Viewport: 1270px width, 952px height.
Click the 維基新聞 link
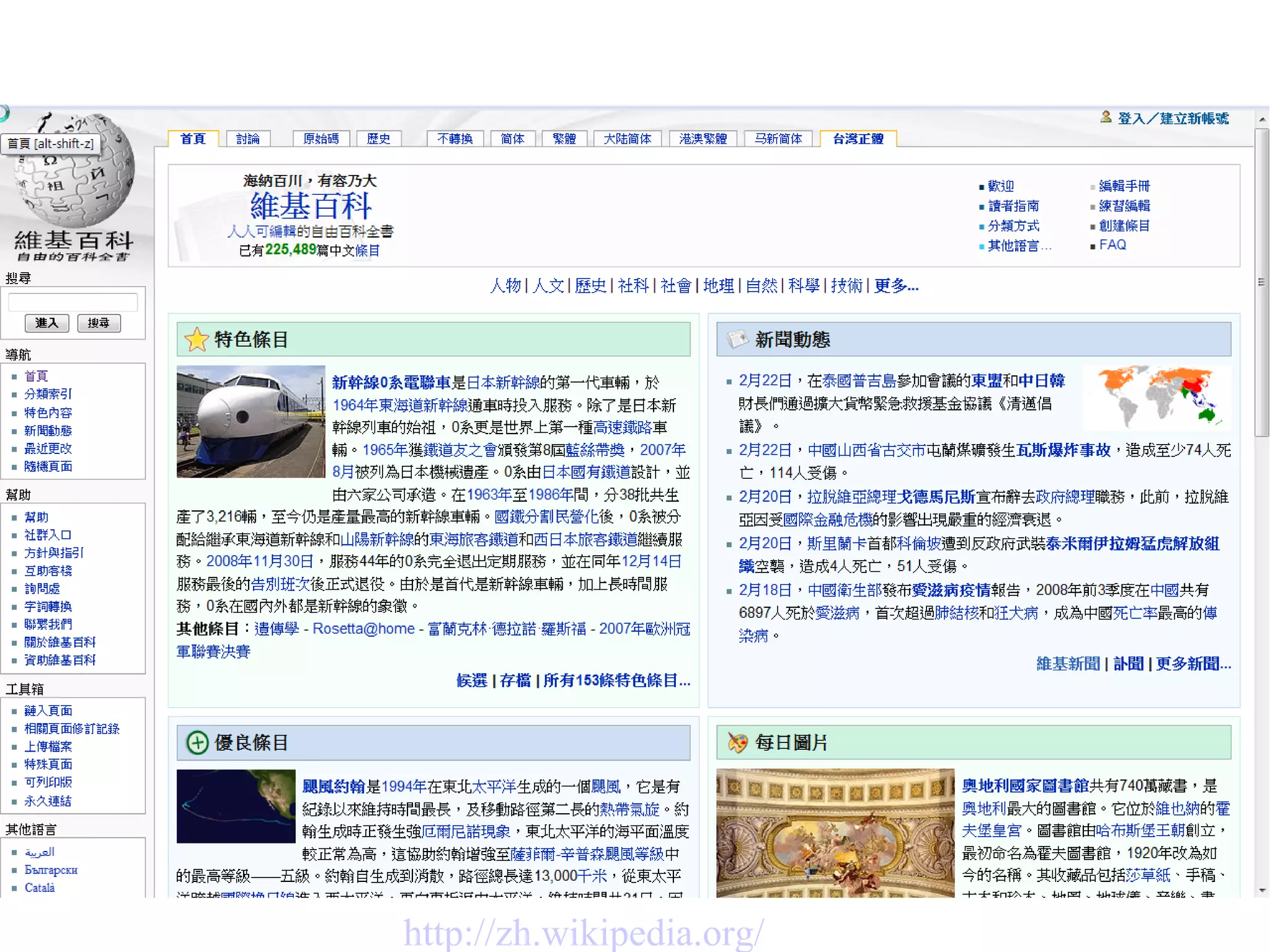click(1068, 664)
